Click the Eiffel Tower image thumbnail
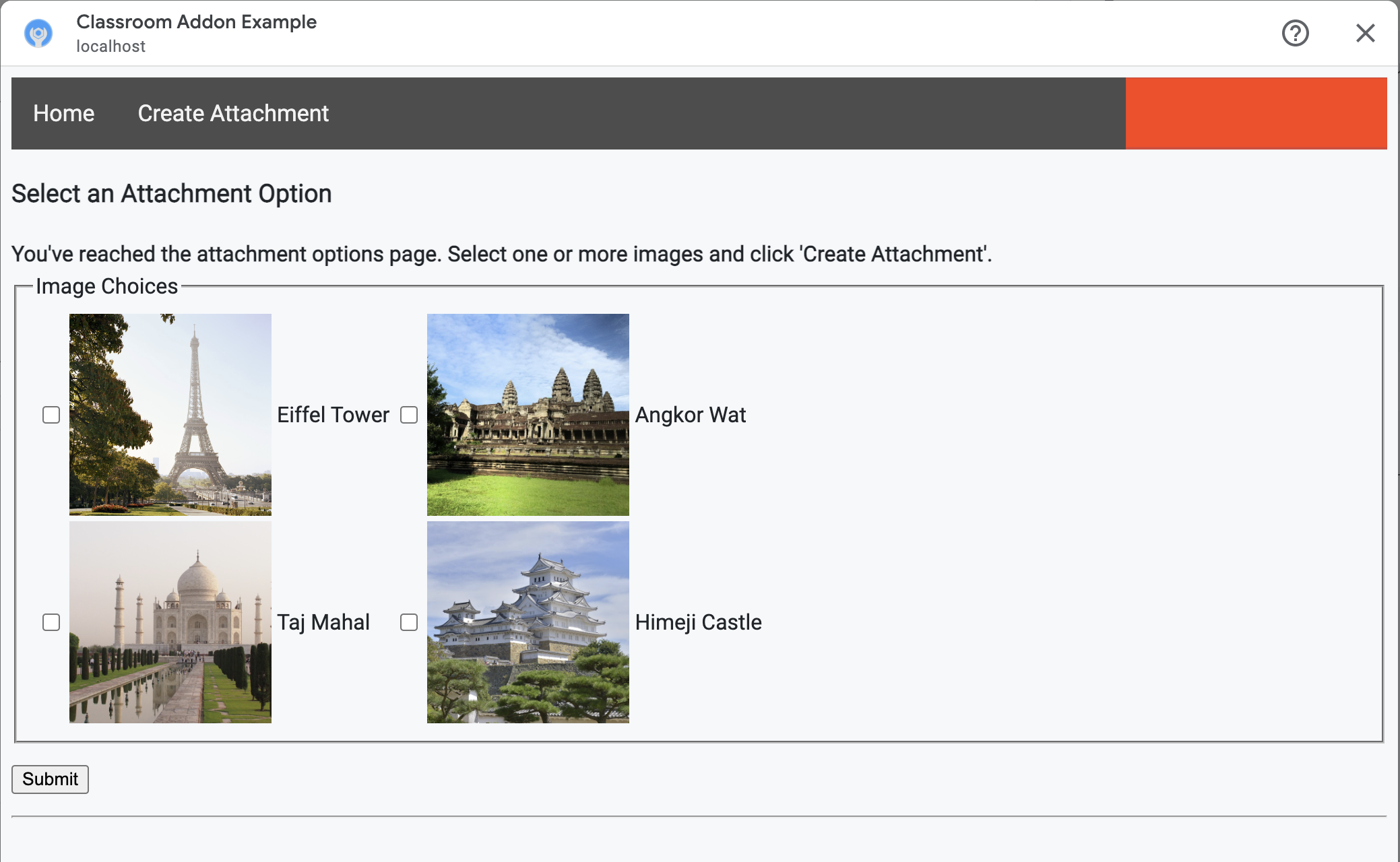This screenshot has height=862, width=1400. click(x=170, y=414)
